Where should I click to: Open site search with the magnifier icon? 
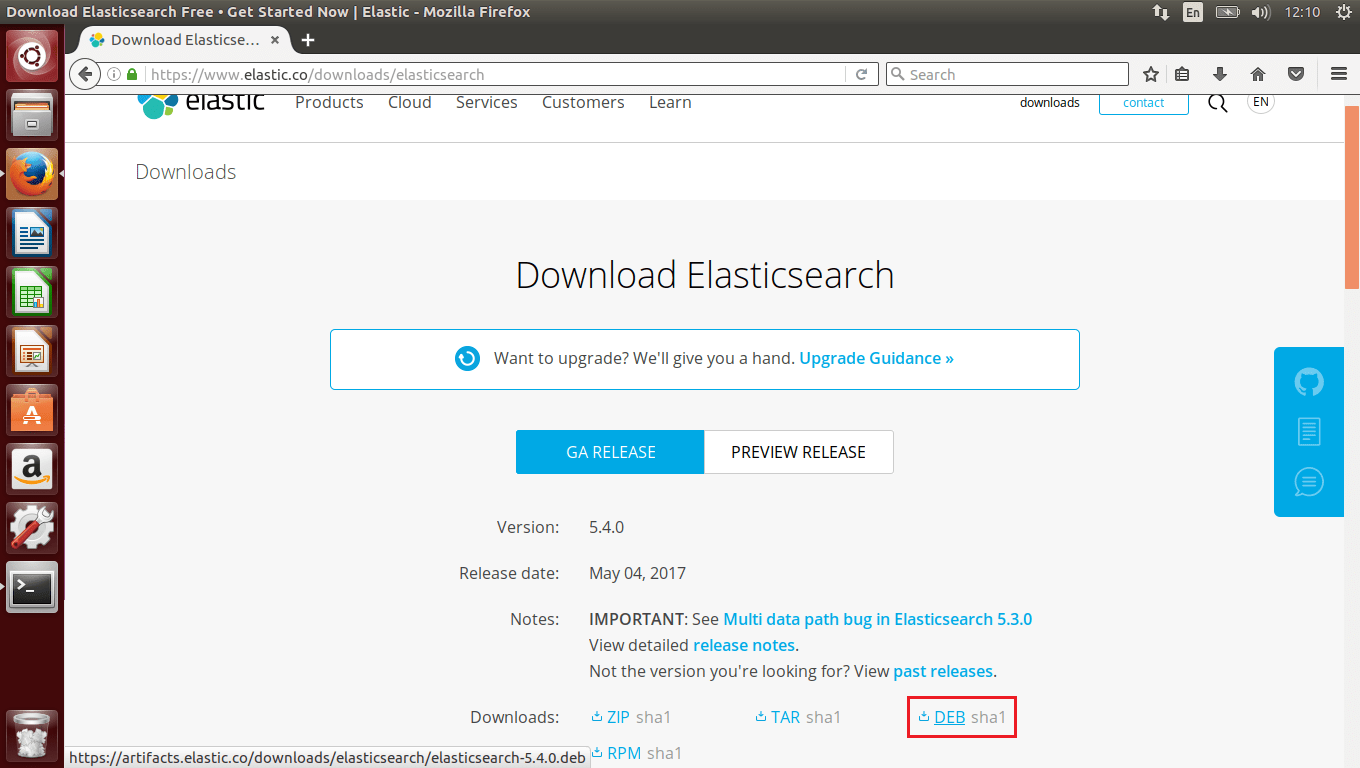point(1217,102)
